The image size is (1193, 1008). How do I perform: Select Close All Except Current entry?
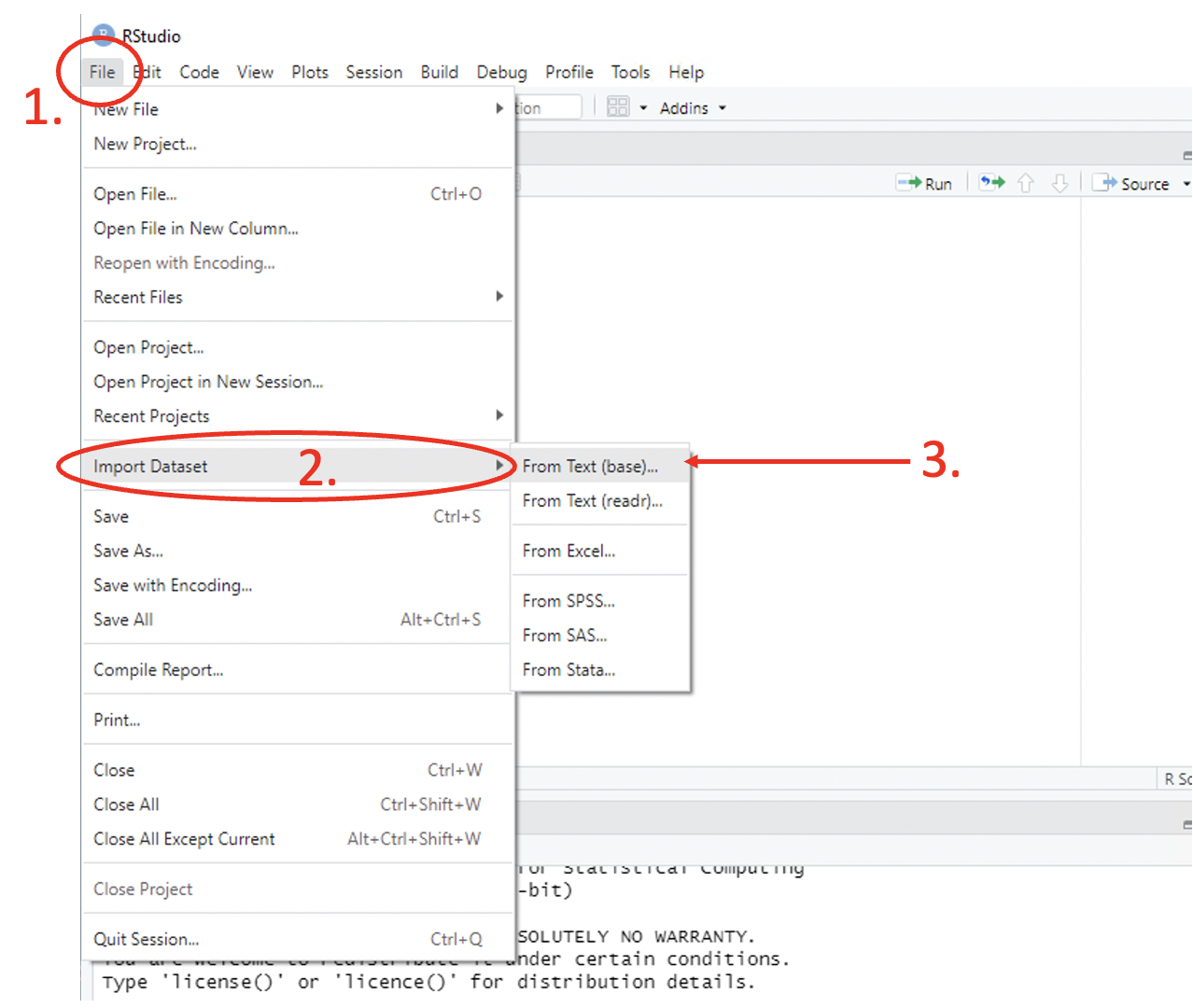pos(299,839)
